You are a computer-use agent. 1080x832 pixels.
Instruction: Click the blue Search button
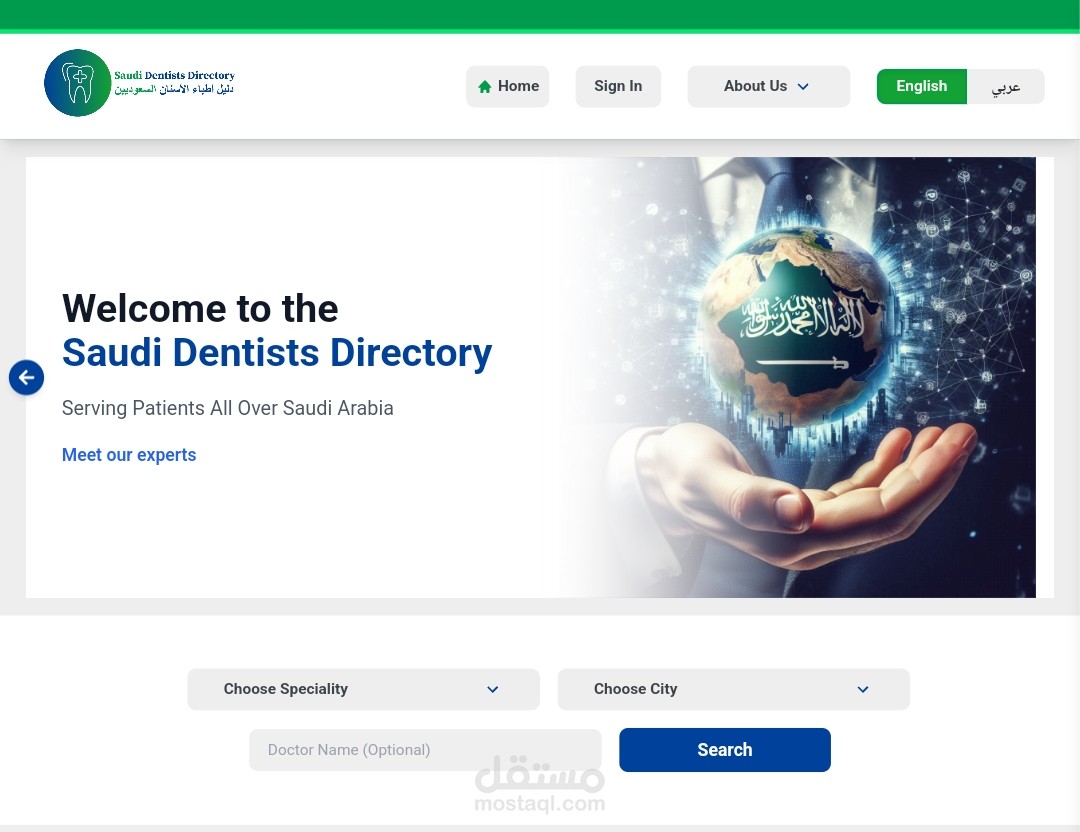pos(725,749)
